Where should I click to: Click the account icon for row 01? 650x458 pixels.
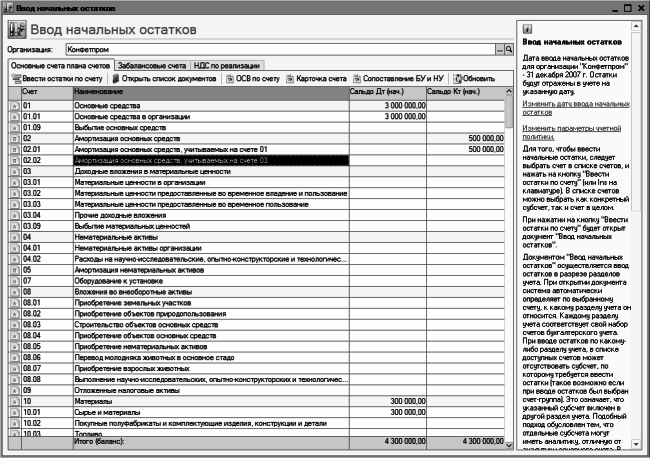(15, 106)
